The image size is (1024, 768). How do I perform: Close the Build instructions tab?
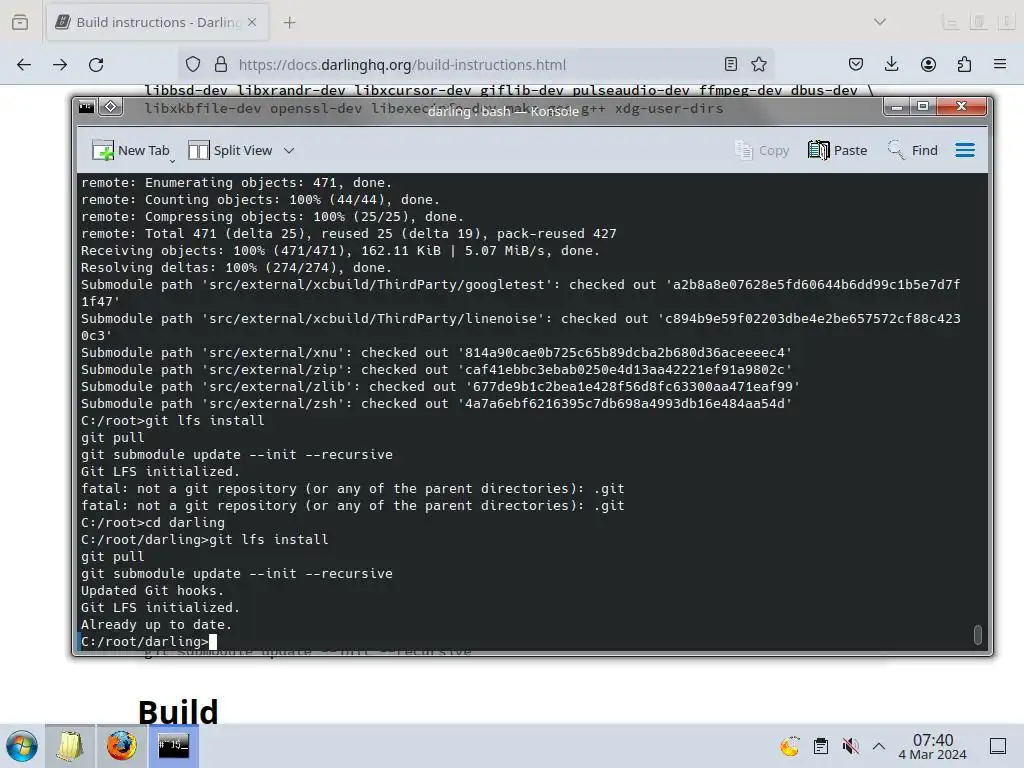[252, 22]
